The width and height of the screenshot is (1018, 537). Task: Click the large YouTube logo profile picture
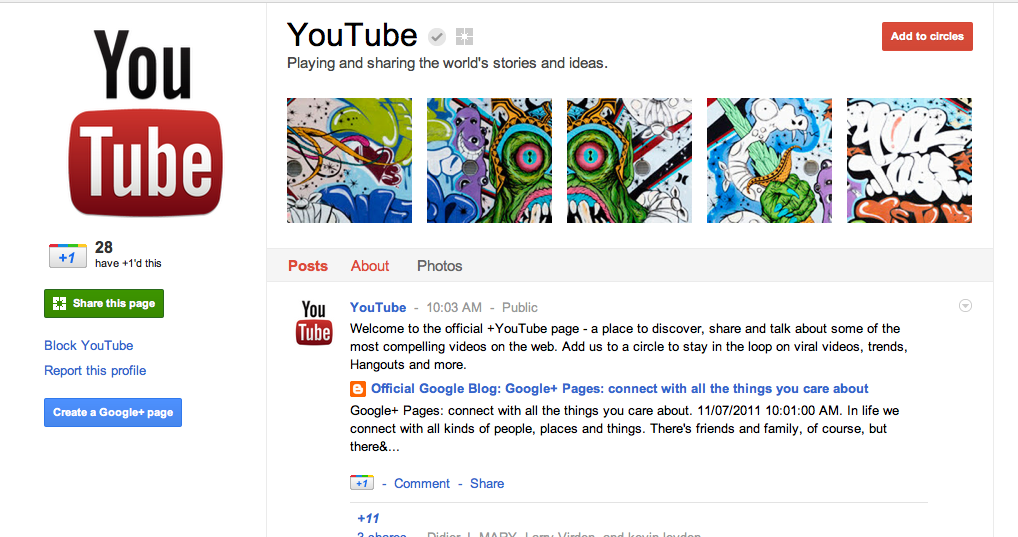pos(145,122)
